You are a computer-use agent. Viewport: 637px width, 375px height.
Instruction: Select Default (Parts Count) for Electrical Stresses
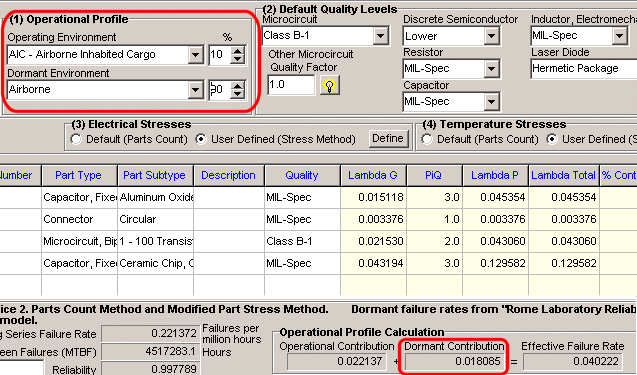(x=76, y=139)
